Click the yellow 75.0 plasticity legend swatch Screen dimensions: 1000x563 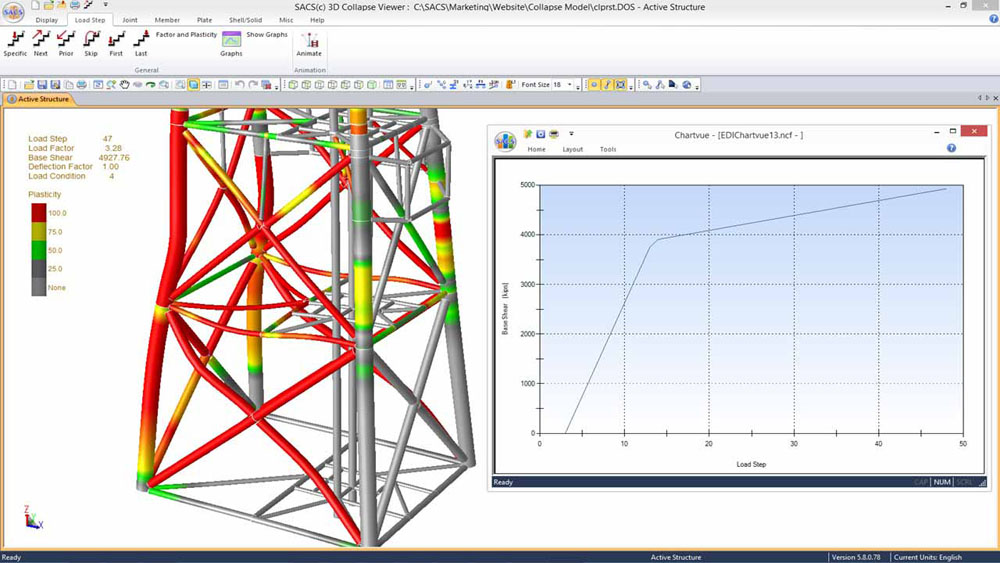click(39, 231)
